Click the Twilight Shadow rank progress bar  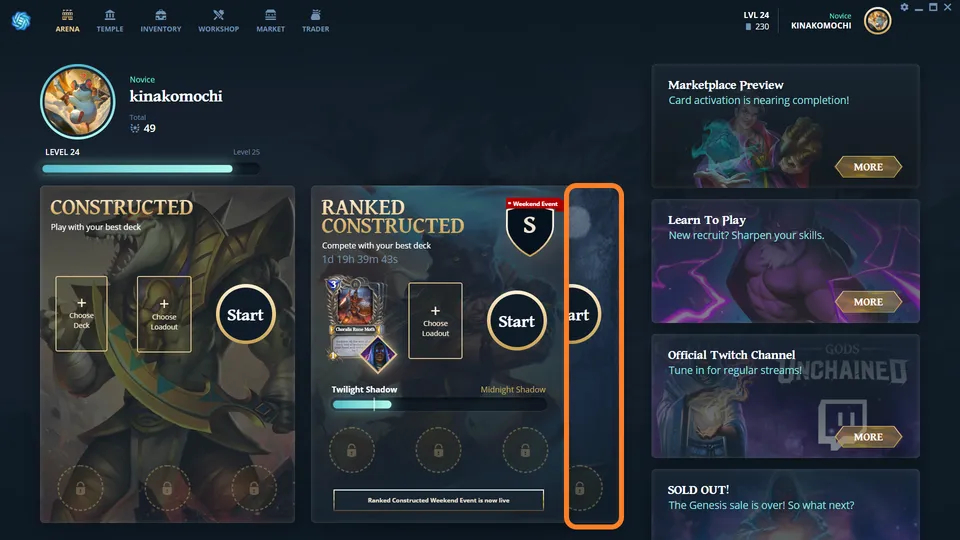[x=439, y=404]
